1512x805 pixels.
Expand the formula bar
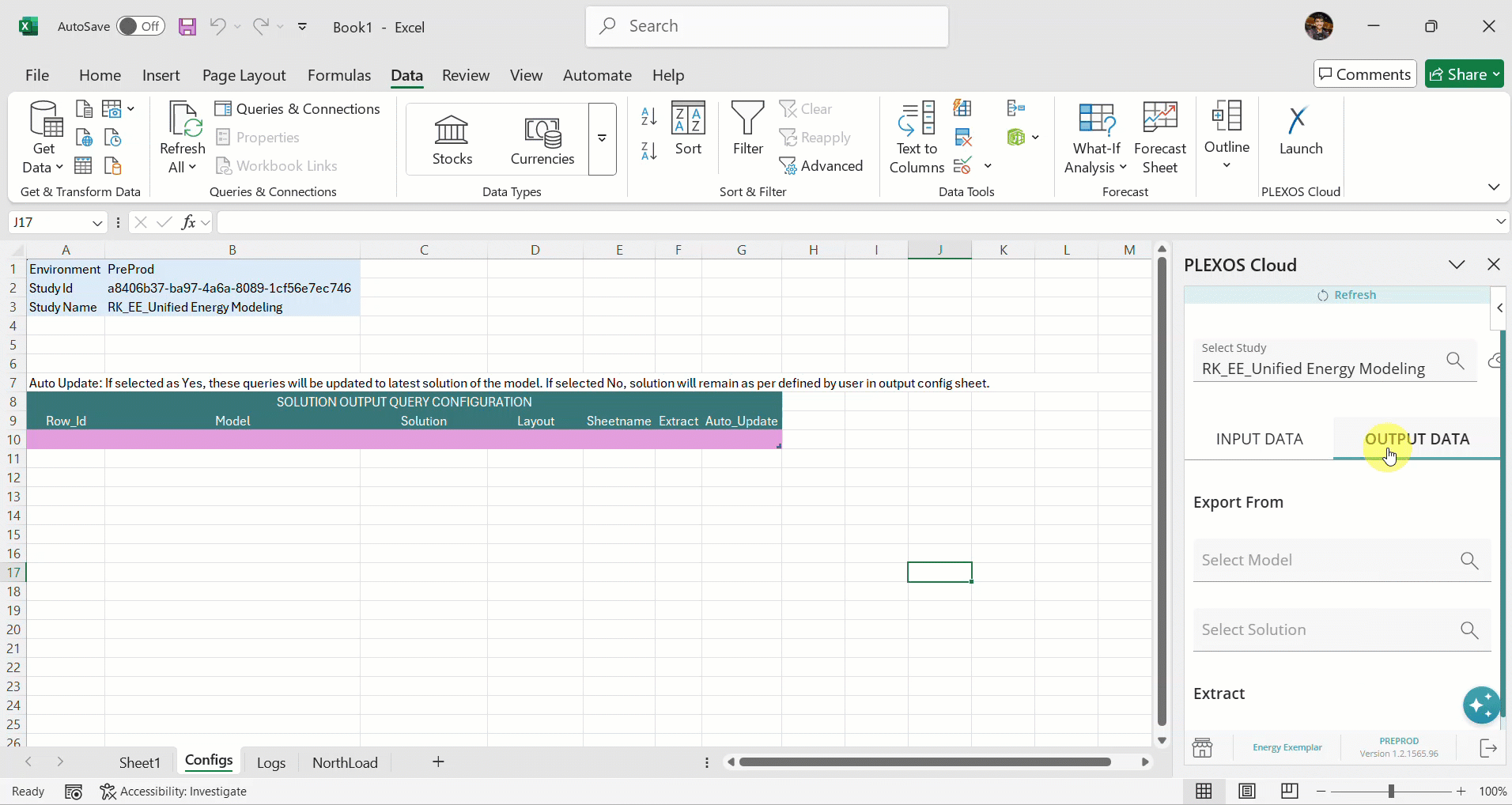click(1501, 222)
